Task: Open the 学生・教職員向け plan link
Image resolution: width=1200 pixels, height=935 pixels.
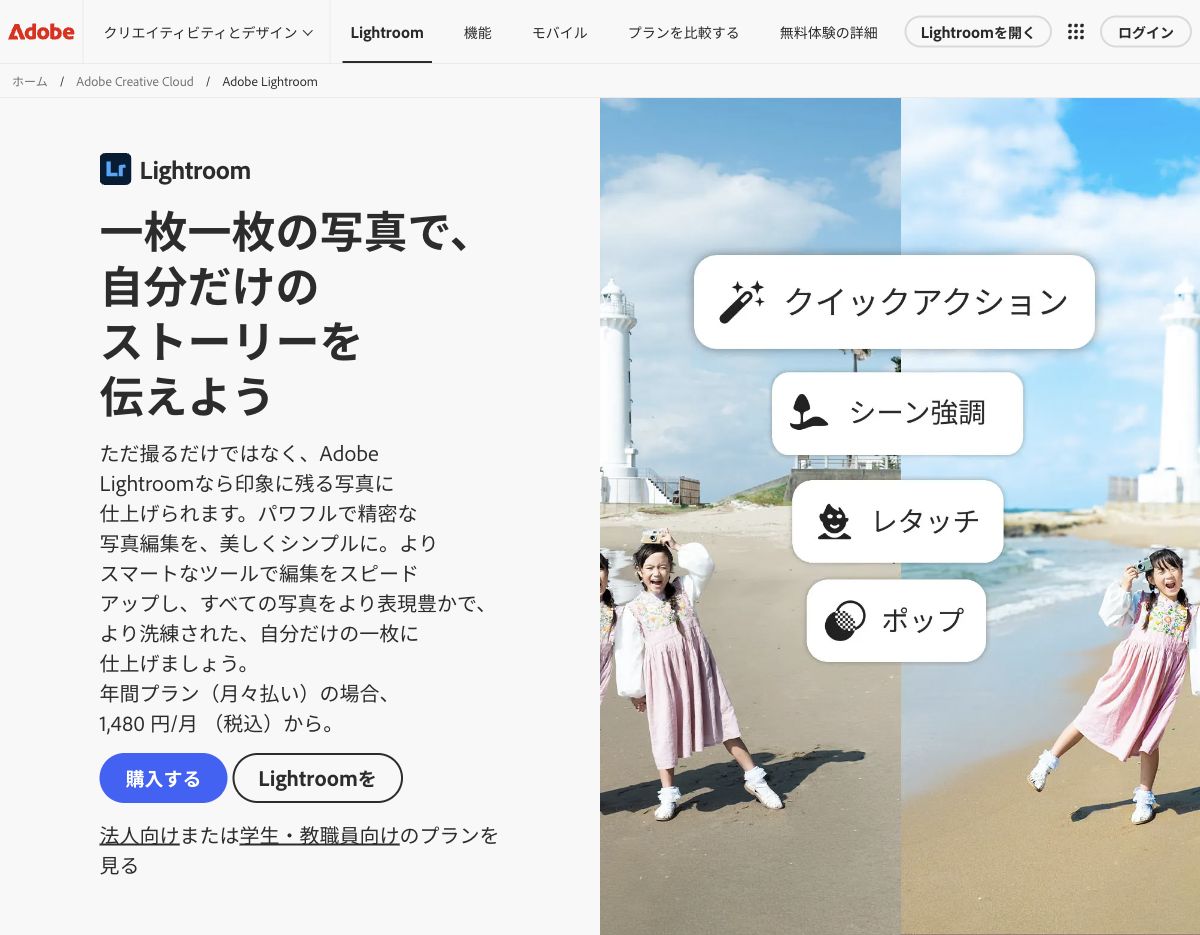Action: pos(320,835)
